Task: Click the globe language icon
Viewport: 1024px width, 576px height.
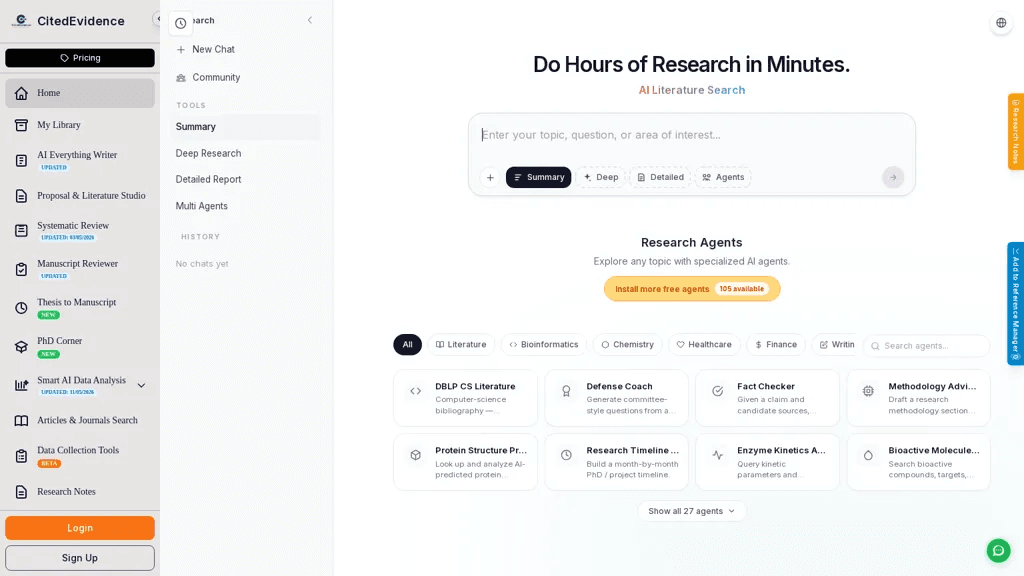Action: pyautogui.click(x=1001, y=23)
